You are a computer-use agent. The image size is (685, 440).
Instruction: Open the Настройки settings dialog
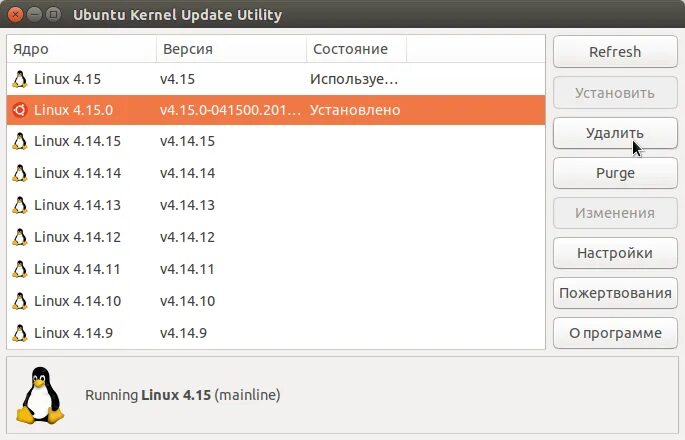pyautogui.click(x=615, y=253)
